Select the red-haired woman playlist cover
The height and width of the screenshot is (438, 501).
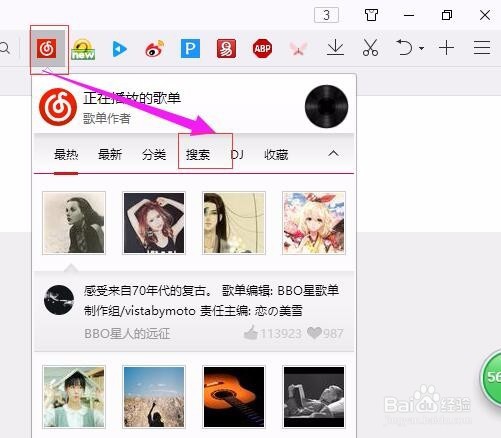(154, 223)
